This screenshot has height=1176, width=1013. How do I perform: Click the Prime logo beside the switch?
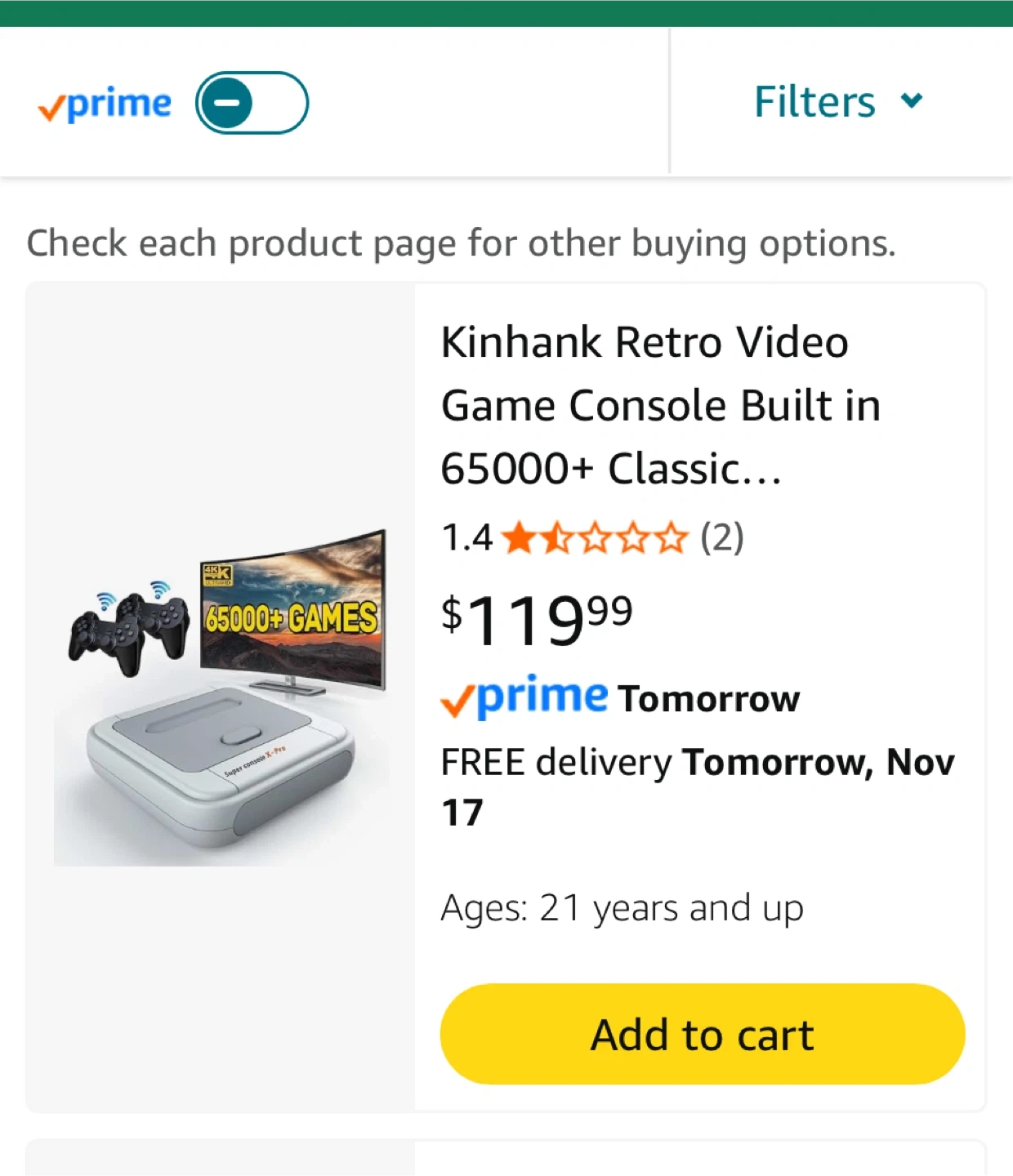[105, 105]
